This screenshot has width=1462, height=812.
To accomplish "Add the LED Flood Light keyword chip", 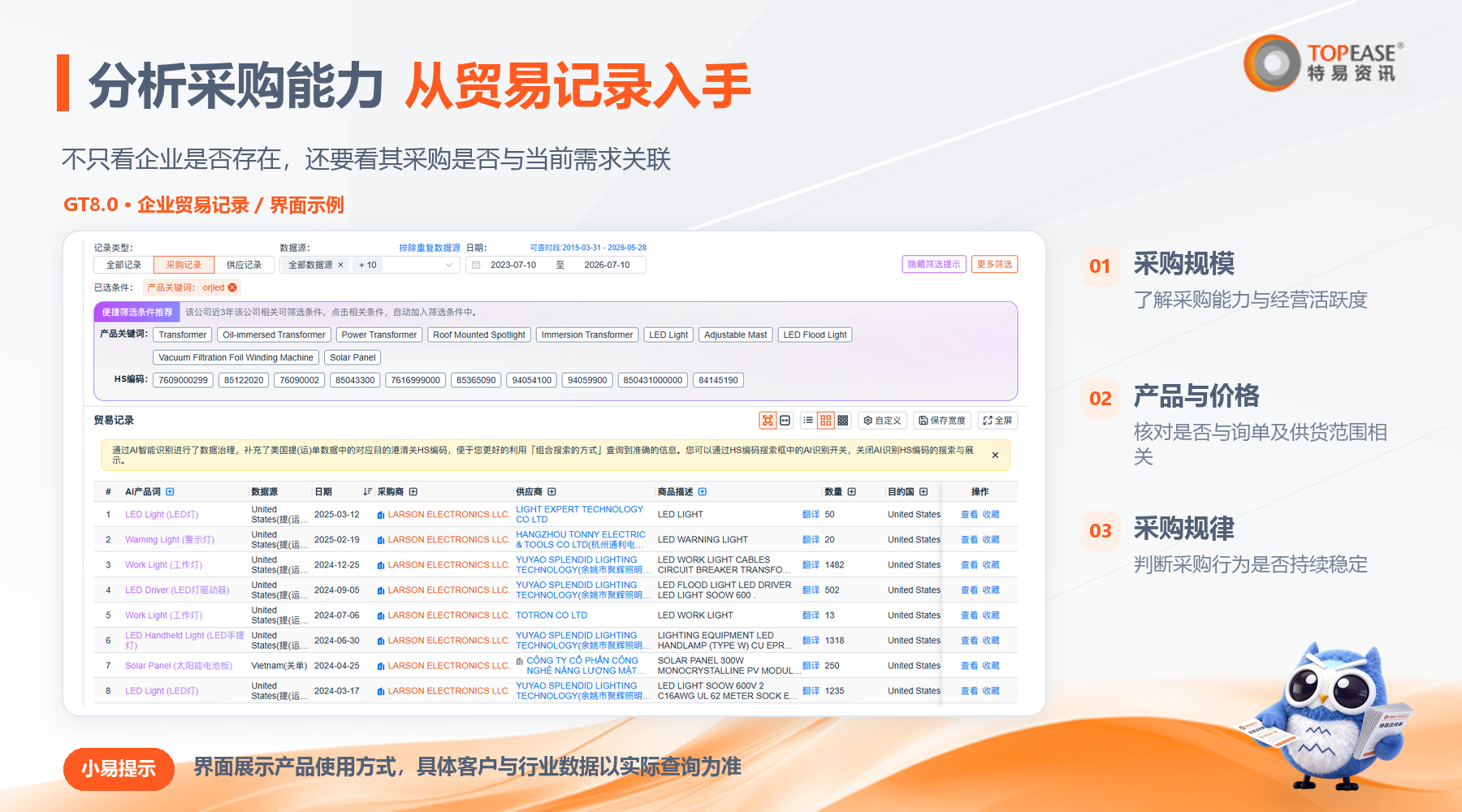I will click(x=815, y=335).
